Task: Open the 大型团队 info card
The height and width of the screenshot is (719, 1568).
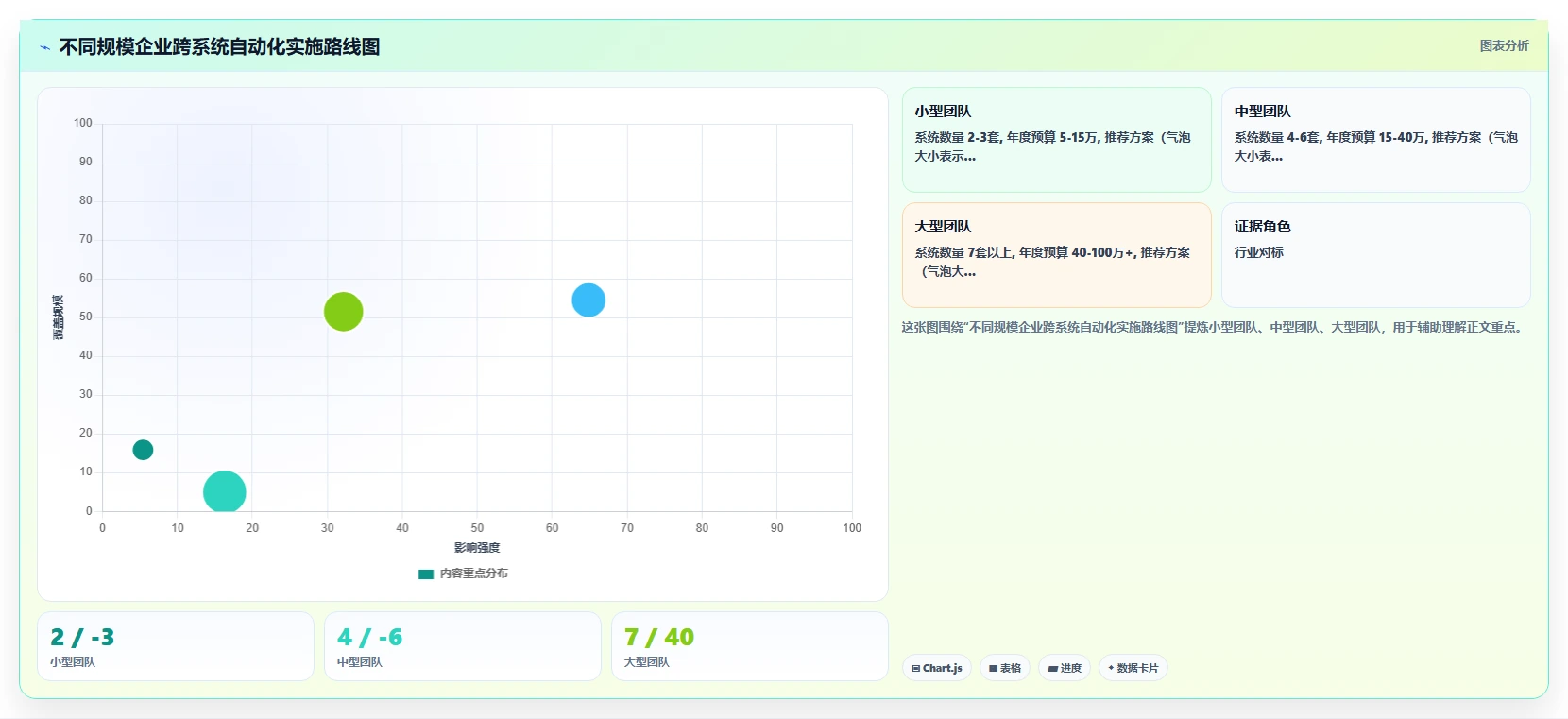Action: point(1057,255)
